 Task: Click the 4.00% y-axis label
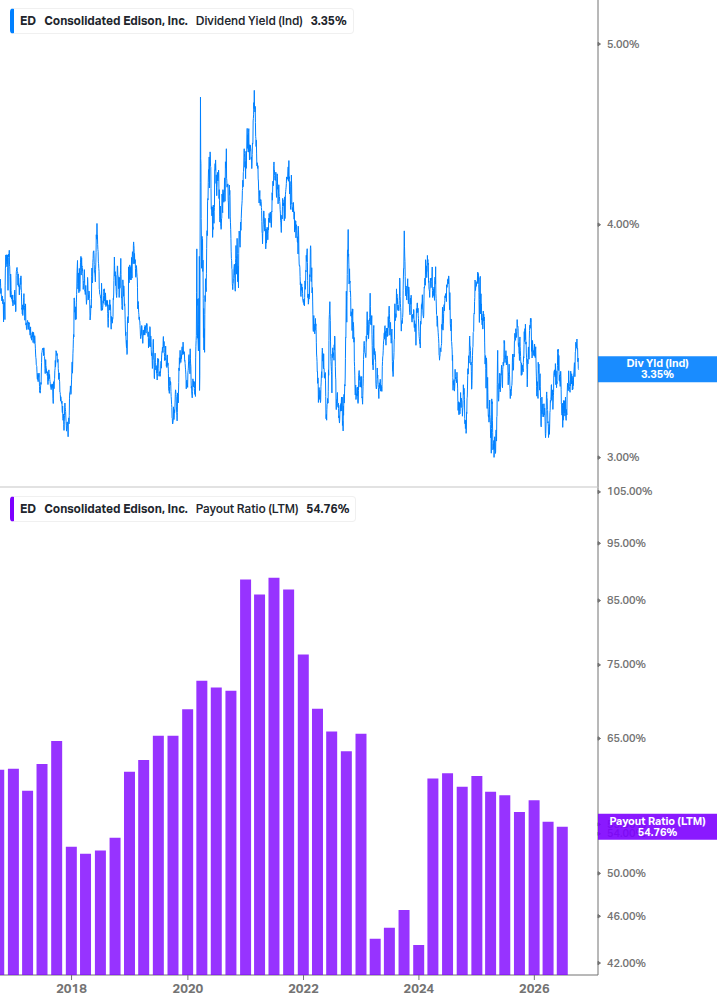pyautogui.click(x=623, y=224)
